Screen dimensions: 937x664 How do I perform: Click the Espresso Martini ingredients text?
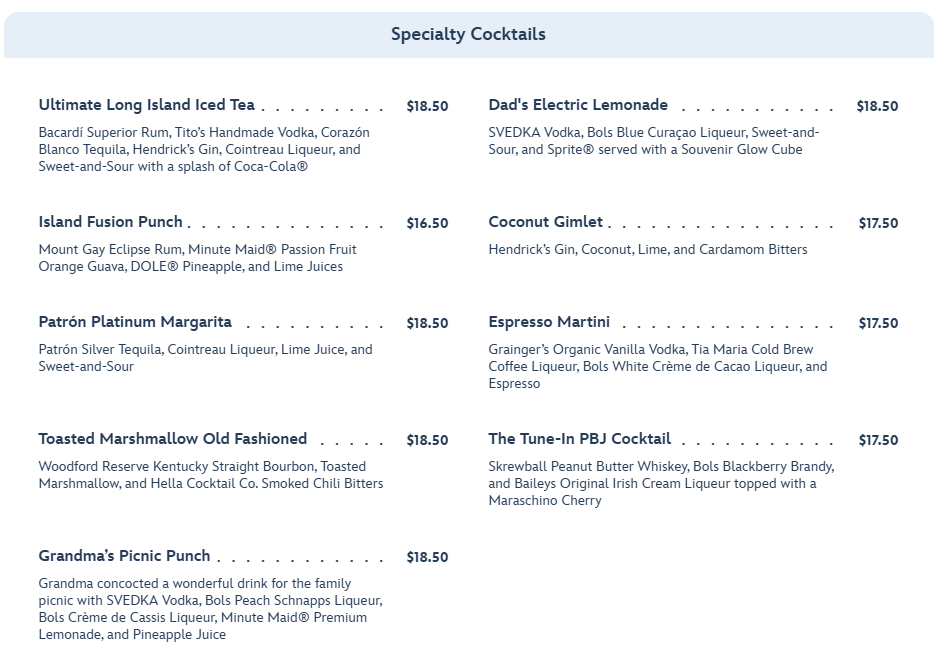(x=658, y=366)
